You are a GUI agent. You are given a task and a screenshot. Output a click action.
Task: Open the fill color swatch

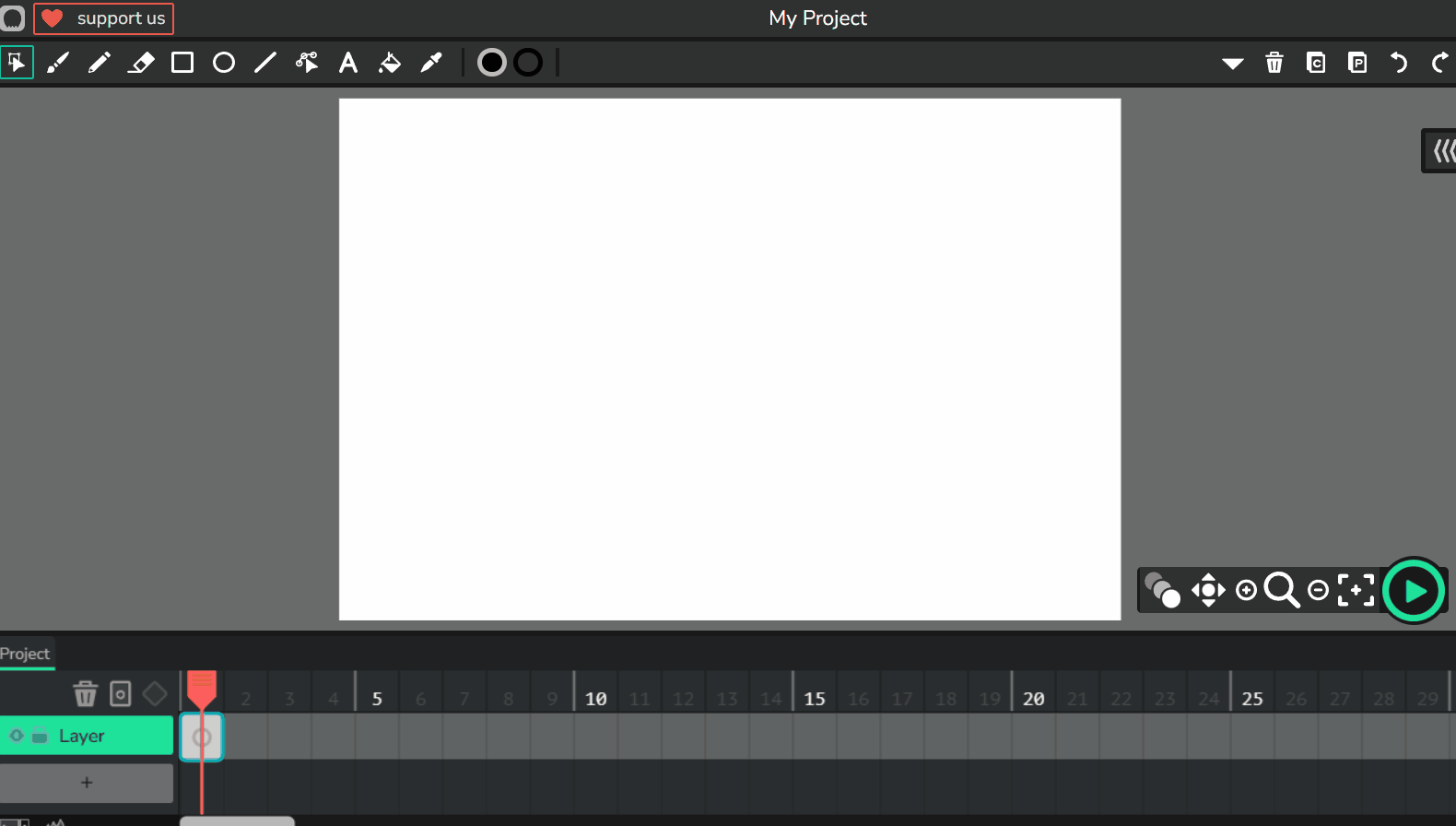[492, 63]
